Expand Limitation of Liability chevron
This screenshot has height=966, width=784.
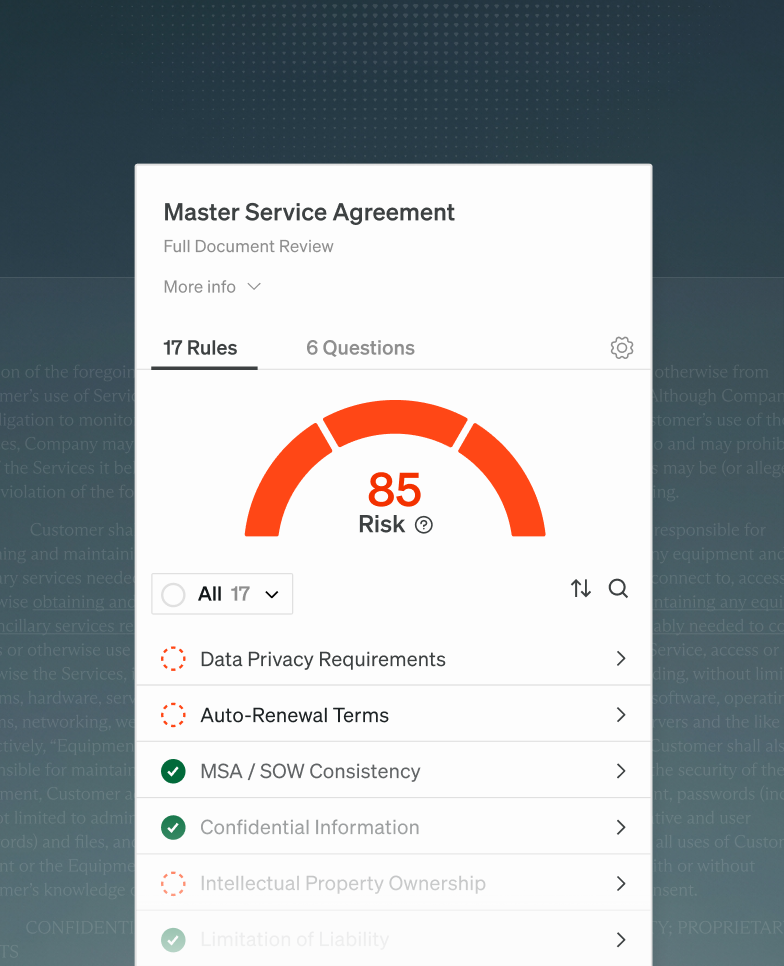pyautogui.click(x=621, y=940)
